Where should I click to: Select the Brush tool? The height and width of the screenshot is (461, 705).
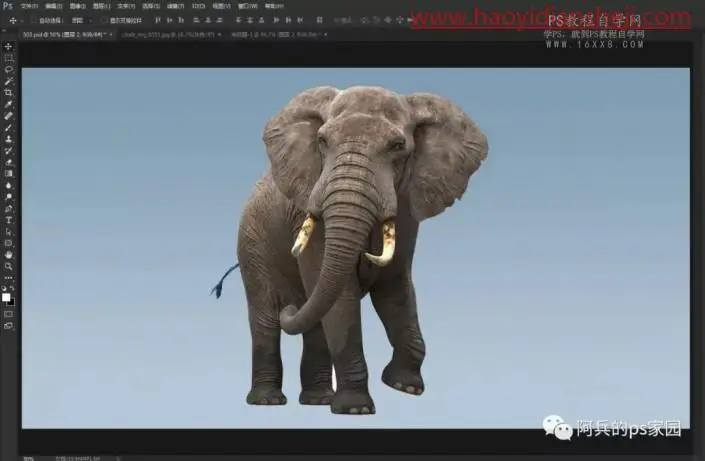point(9,128)
